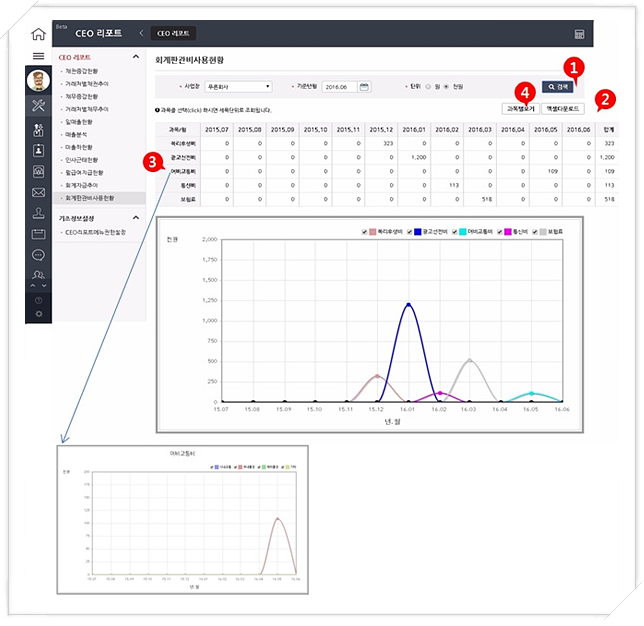This screenshot has width=644, height=626.
Task: Click the settings gear icon at sidebar bottom
Action: pos(38,313)
